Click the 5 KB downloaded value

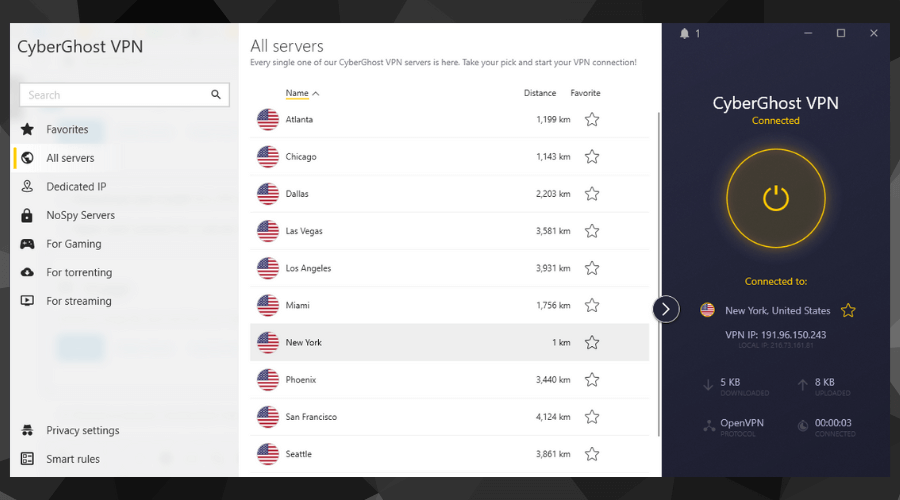pos(730,382)
